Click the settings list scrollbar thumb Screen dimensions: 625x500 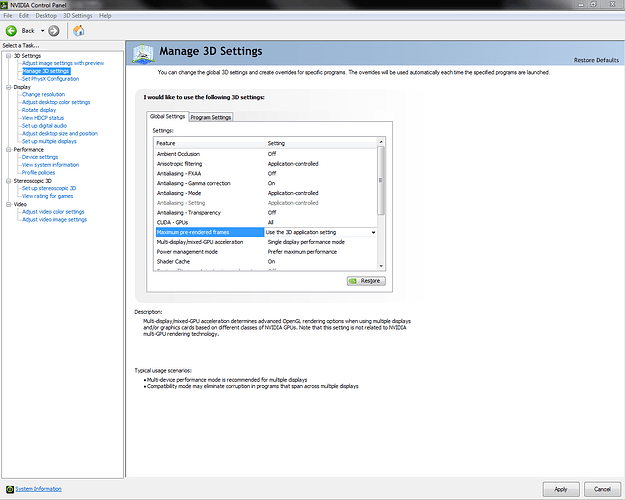pyautogui.click(x=381, y=180)
